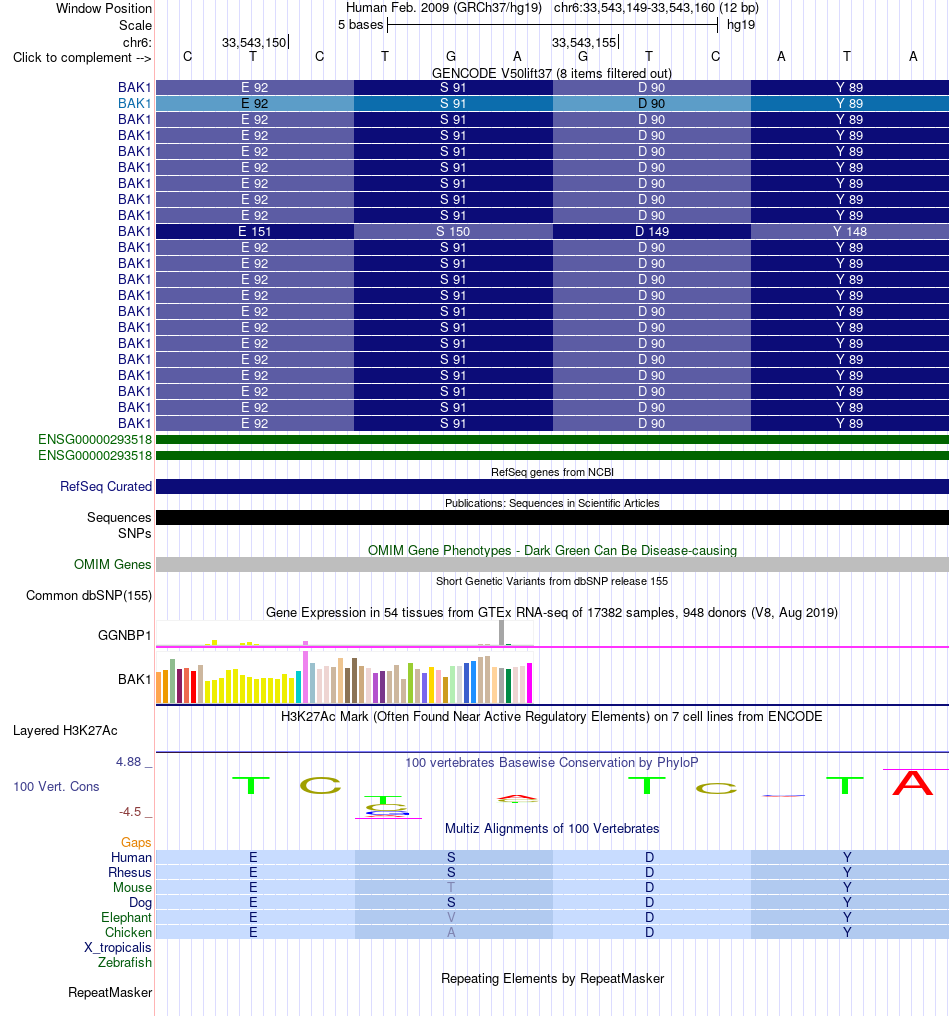Open the 'RepeatMasker' track label
The height and width of the screenshot is (1016, 950).
coord(110,993)
